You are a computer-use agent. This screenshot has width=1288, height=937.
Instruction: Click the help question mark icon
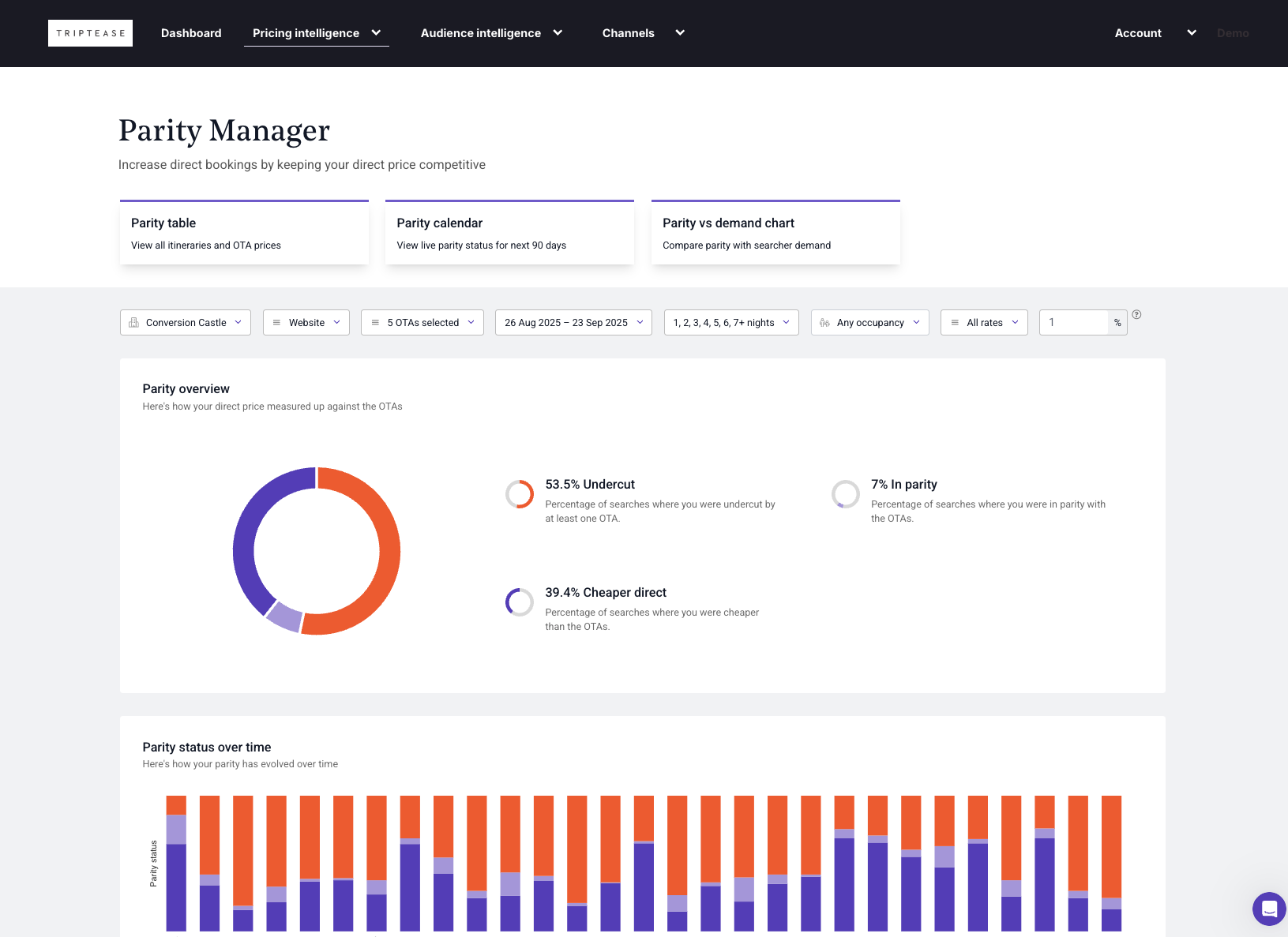click(x=1136, y=314)
